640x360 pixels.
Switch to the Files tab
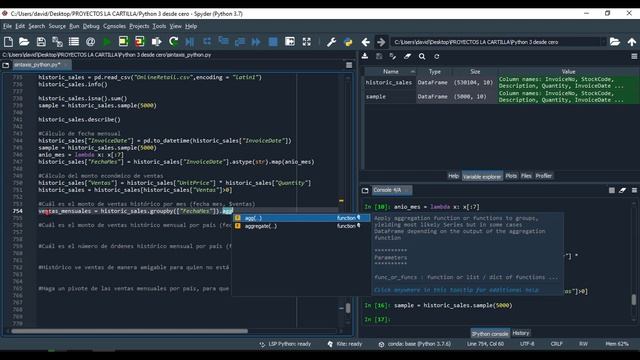pos(526,176)
